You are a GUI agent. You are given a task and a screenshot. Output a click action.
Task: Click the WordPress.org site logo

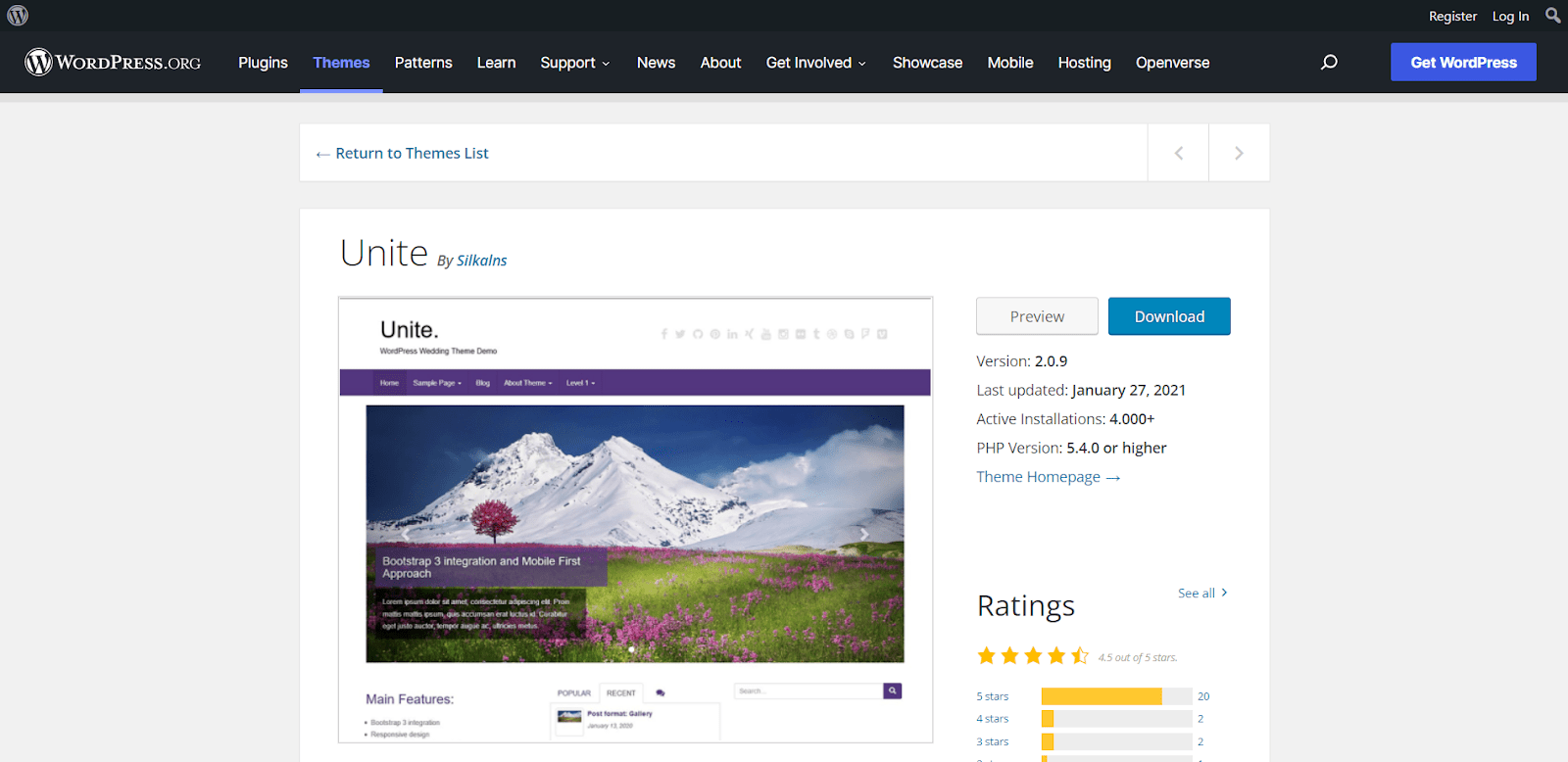113,62
